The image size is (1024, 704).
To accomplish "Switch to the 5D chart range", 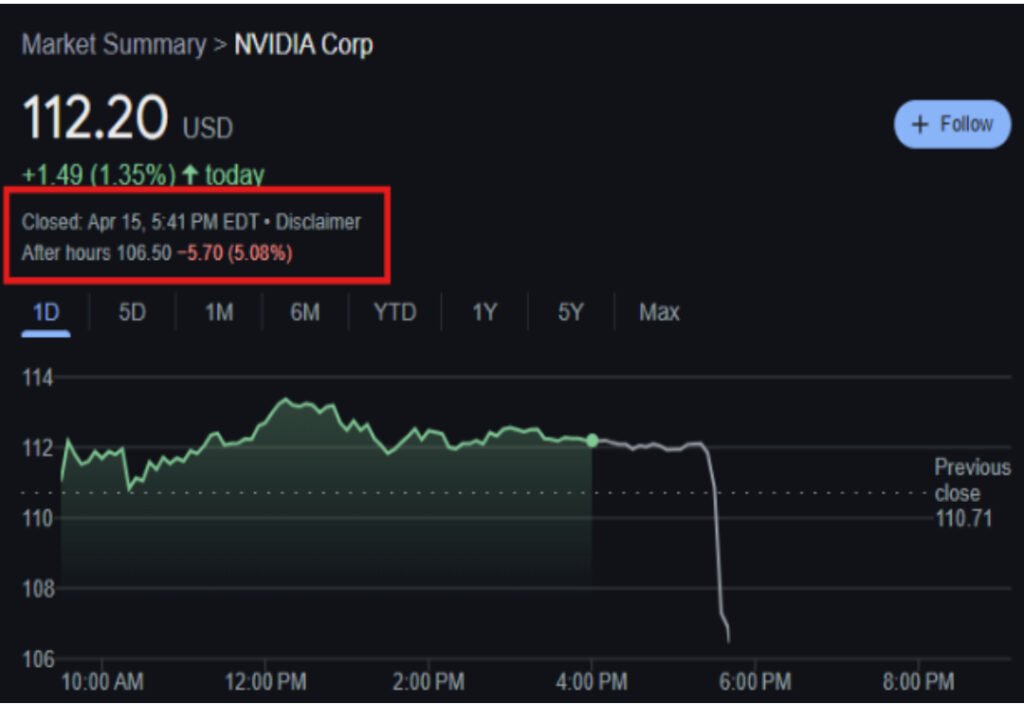I will pyautogui.click(x=132, y=312).
